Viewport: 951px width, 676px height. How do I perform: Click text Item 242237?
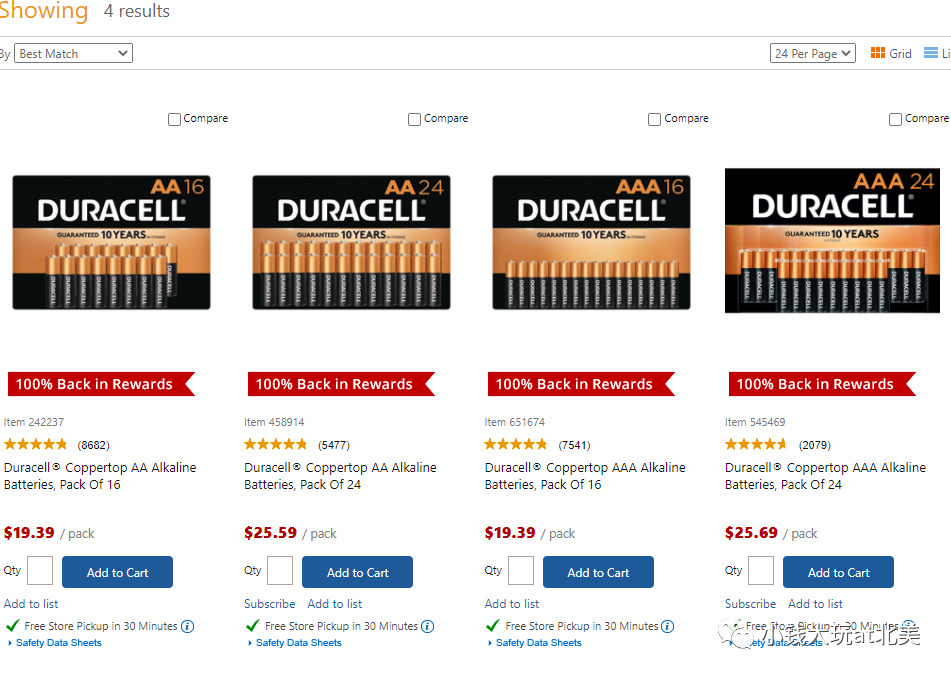(34, 422)
